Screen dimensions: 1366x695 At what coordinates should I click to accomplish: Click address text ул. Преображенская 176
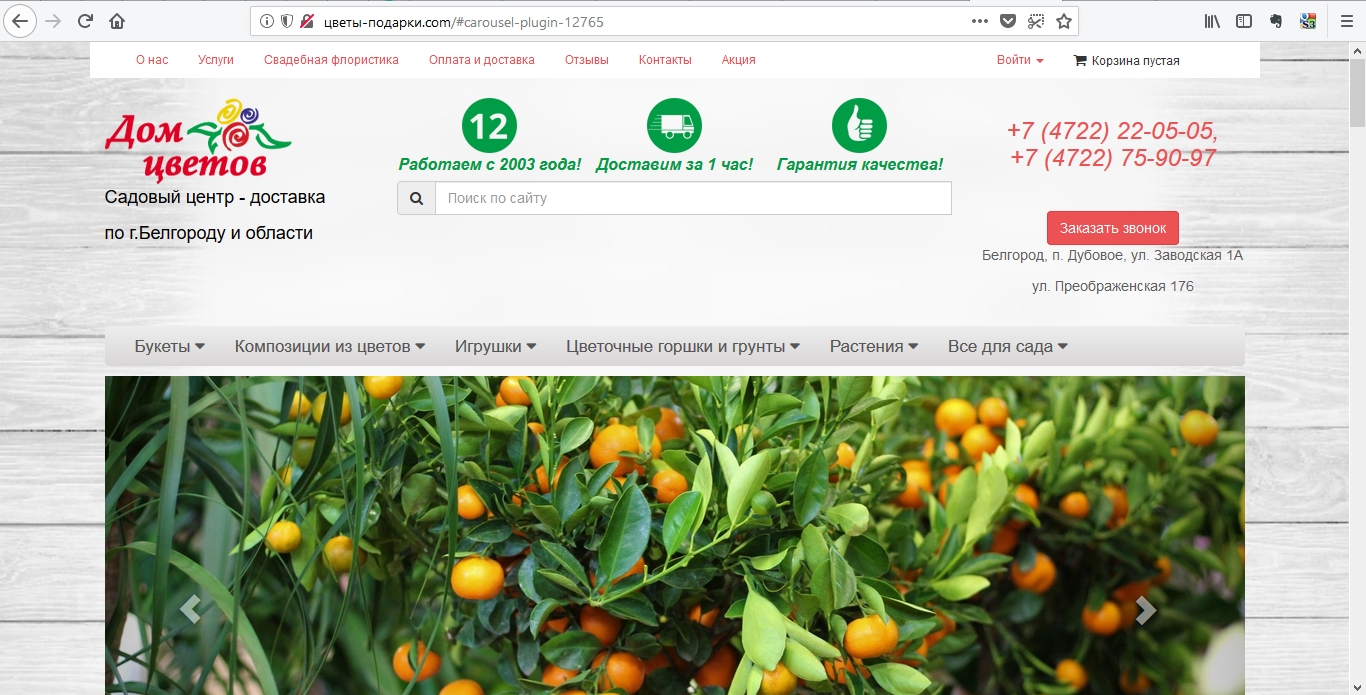pyautogui.click(x=1113, y=287)
